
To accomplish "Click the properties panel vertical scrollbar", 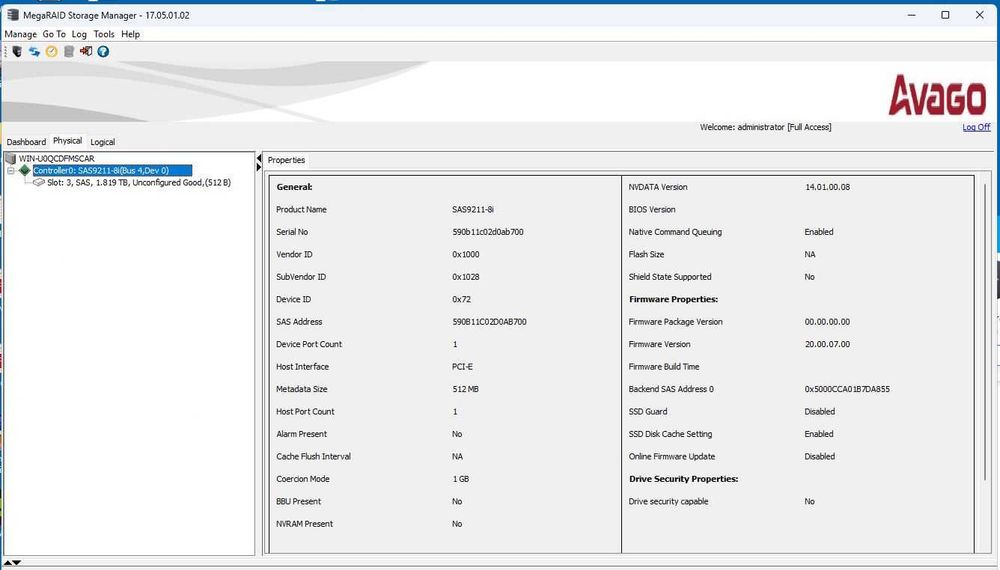I will 986,332.
